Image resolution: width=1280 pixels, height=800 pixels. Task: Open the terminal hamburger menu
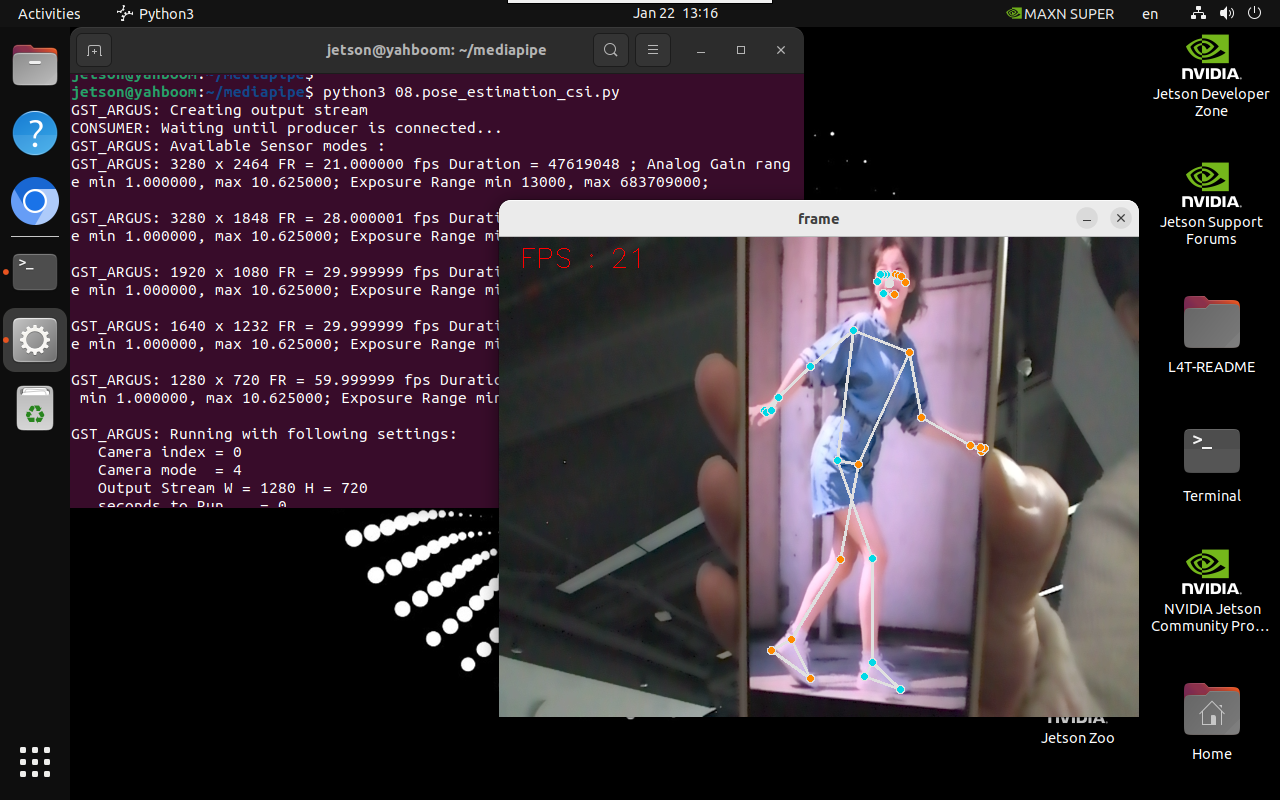[x=653, y=50]
